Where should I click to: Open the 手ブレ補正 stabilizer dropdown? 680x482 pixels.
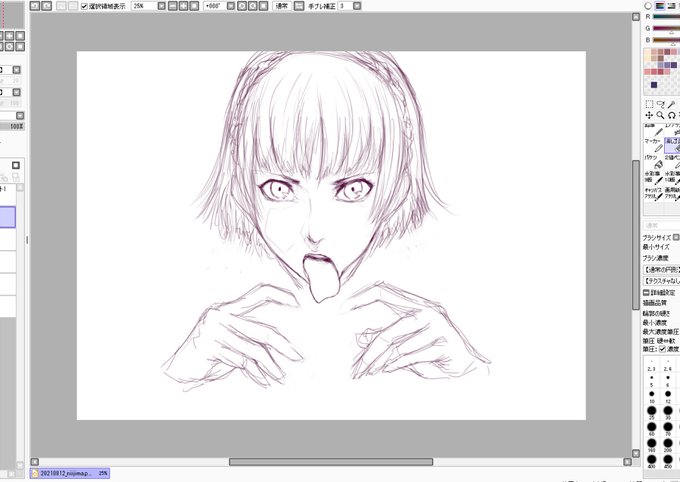coord(357,6)
